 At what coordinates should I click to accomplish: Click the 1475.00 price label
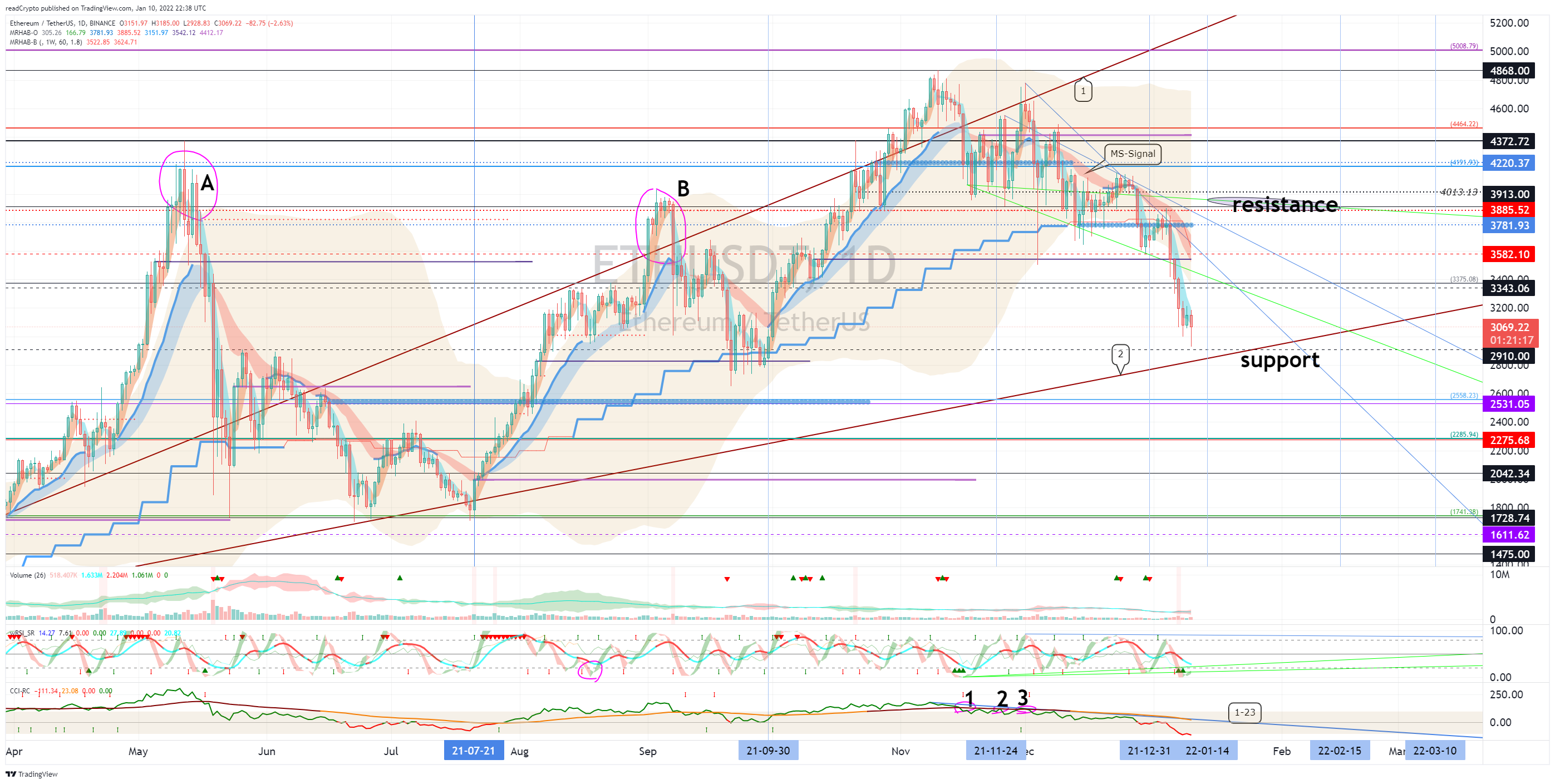[x=1509, y=554]
